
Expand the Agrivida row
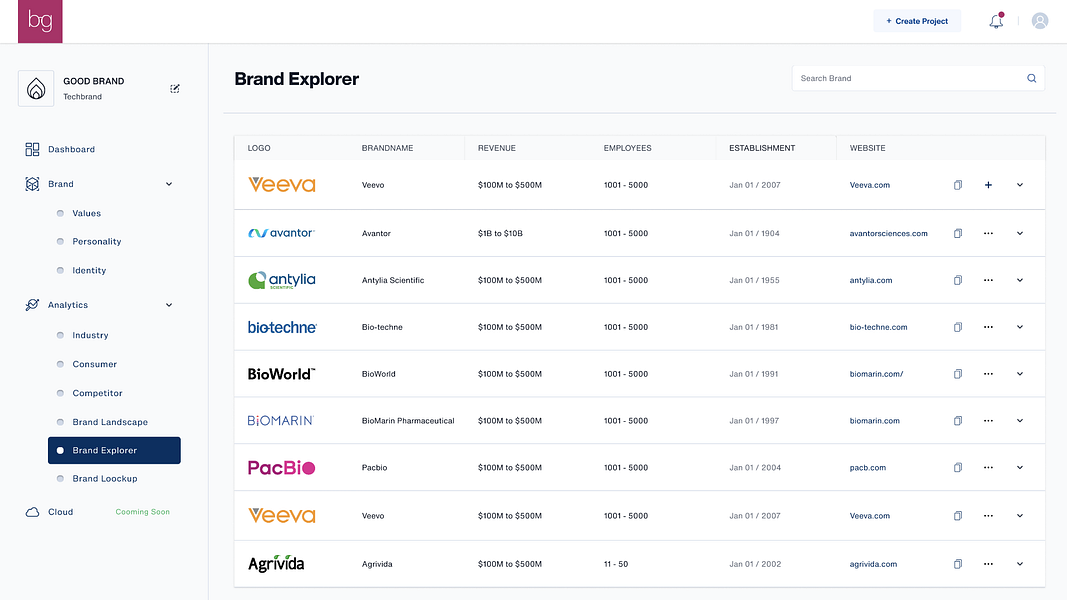(1019, 564)
